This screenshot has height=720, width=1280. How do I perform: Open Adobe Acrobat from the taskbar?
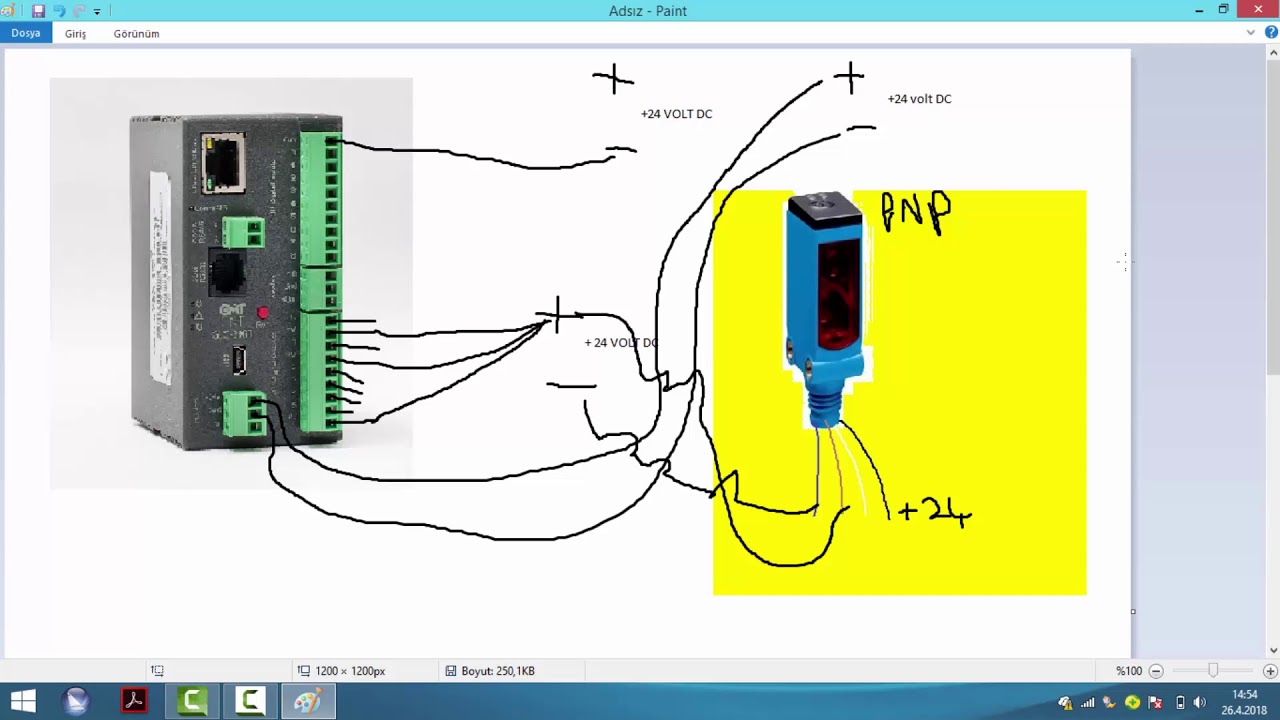[x=134, y=701]
